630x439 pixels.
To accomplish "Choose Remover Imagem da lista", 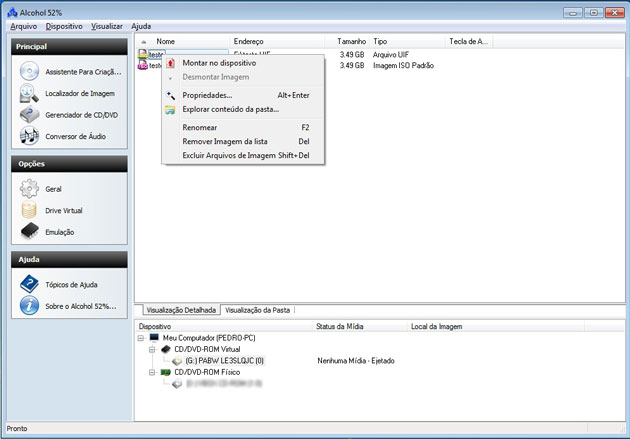I will (x=243, y=141).
